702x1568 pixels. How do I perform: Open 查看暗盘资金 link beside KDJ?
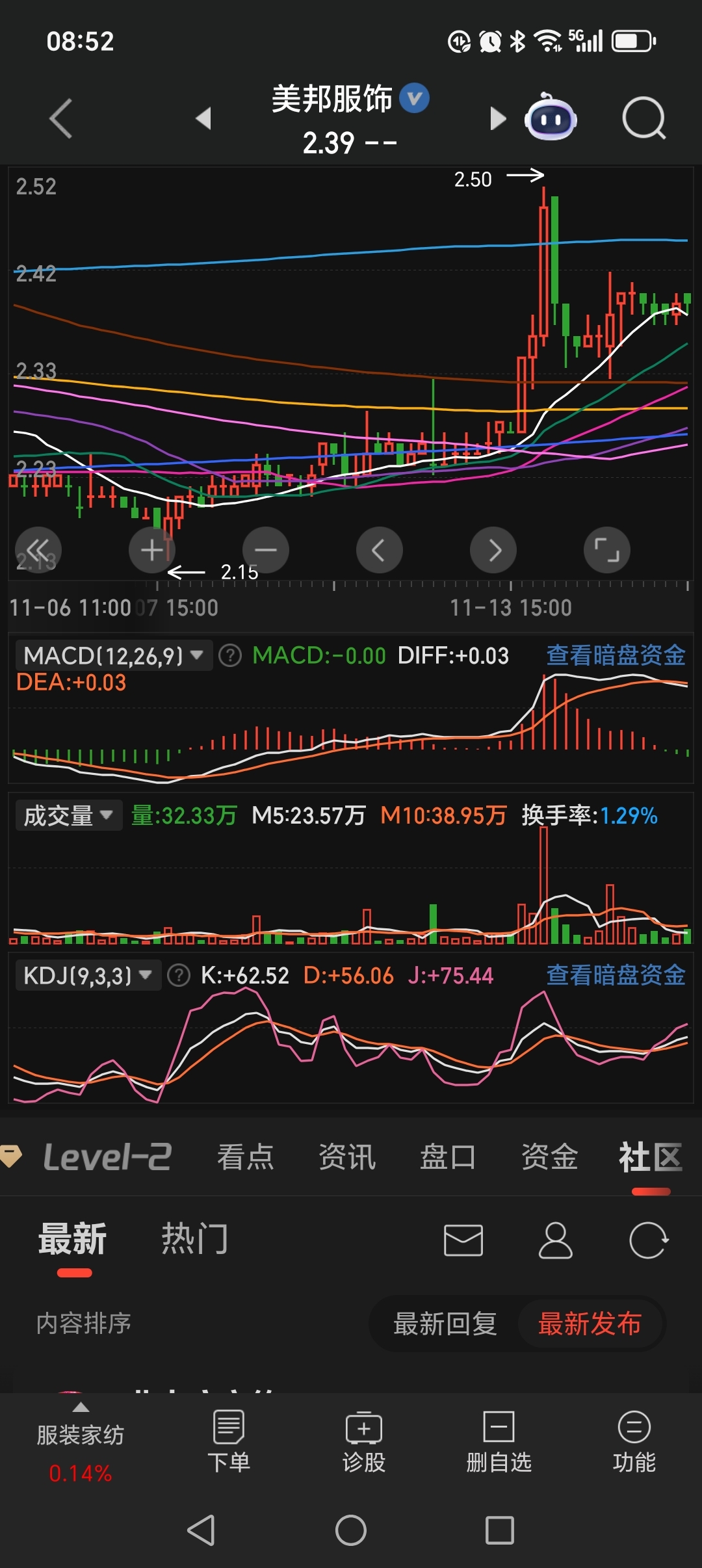[616, 975]
